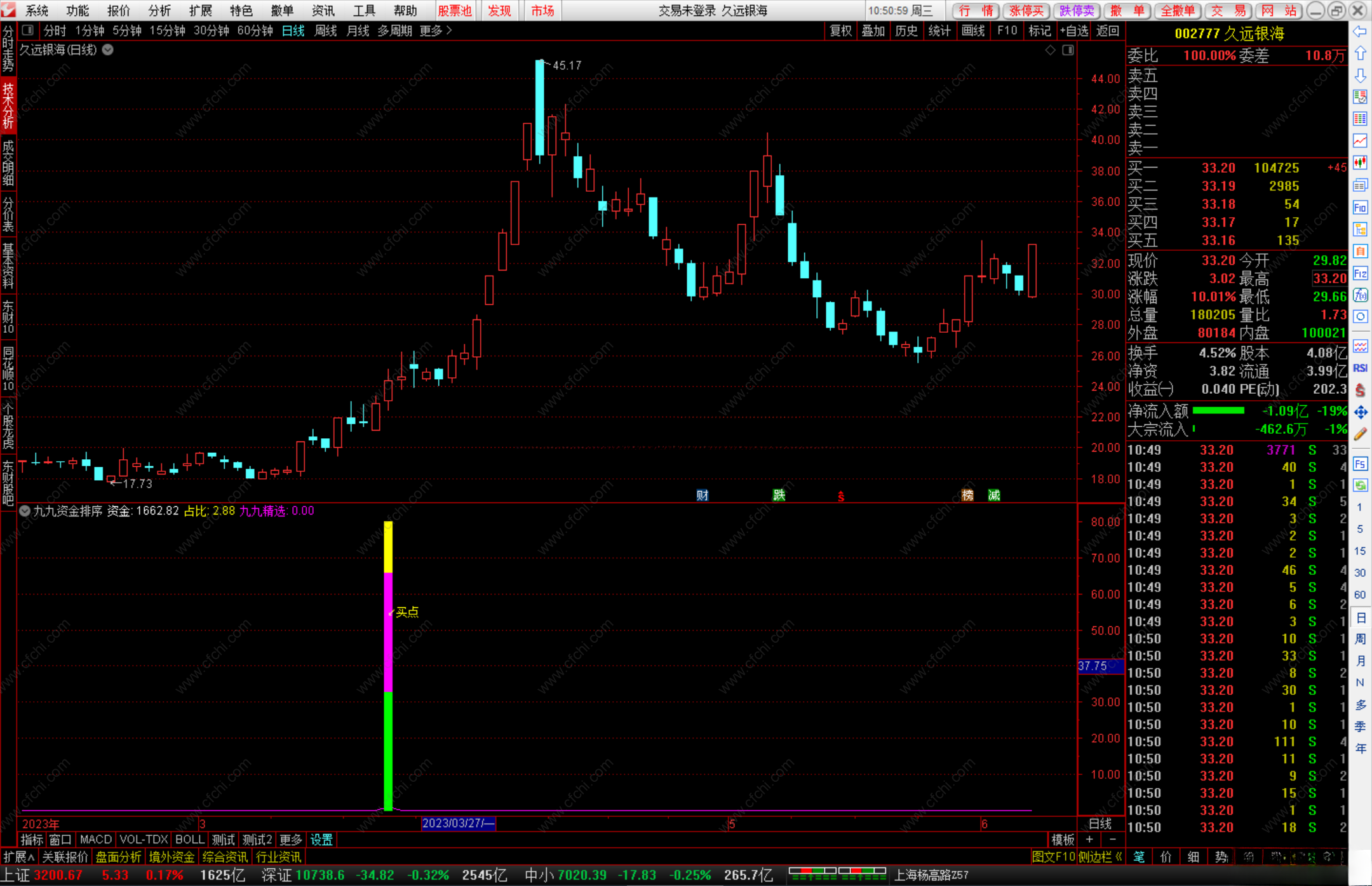Click the RSI indicator icon
This screenshot has width=1372, height=886.
coord(1360,368)
